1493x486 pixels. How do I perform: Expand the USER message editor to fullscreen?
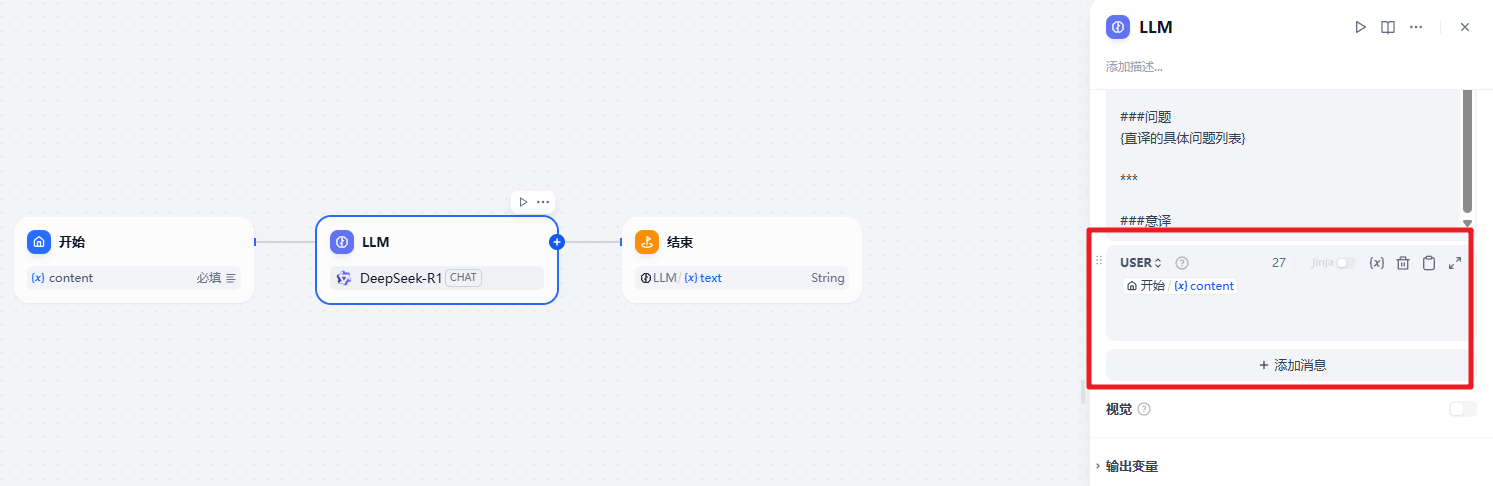1455,263
